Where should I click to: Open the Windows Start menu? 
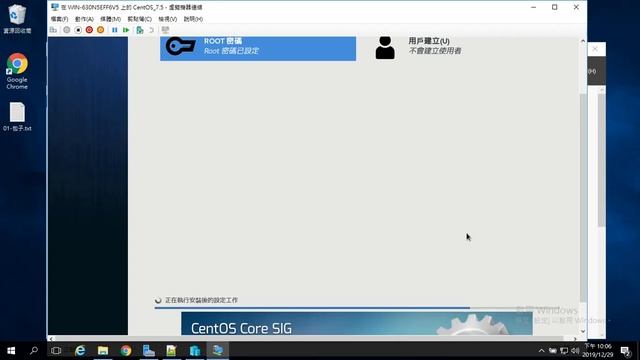tap(11, 351)
